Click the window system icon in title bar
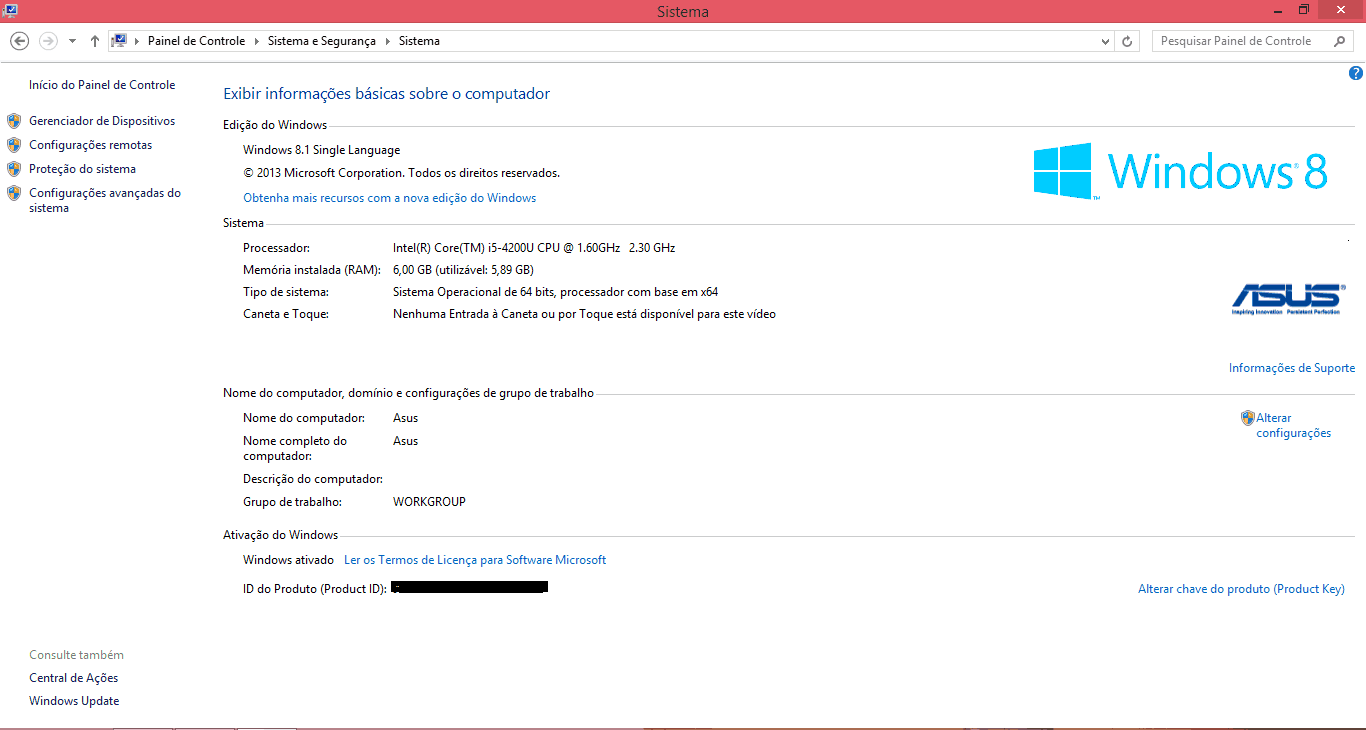This screenshot has height=730, width=1366. coord(9,9)
